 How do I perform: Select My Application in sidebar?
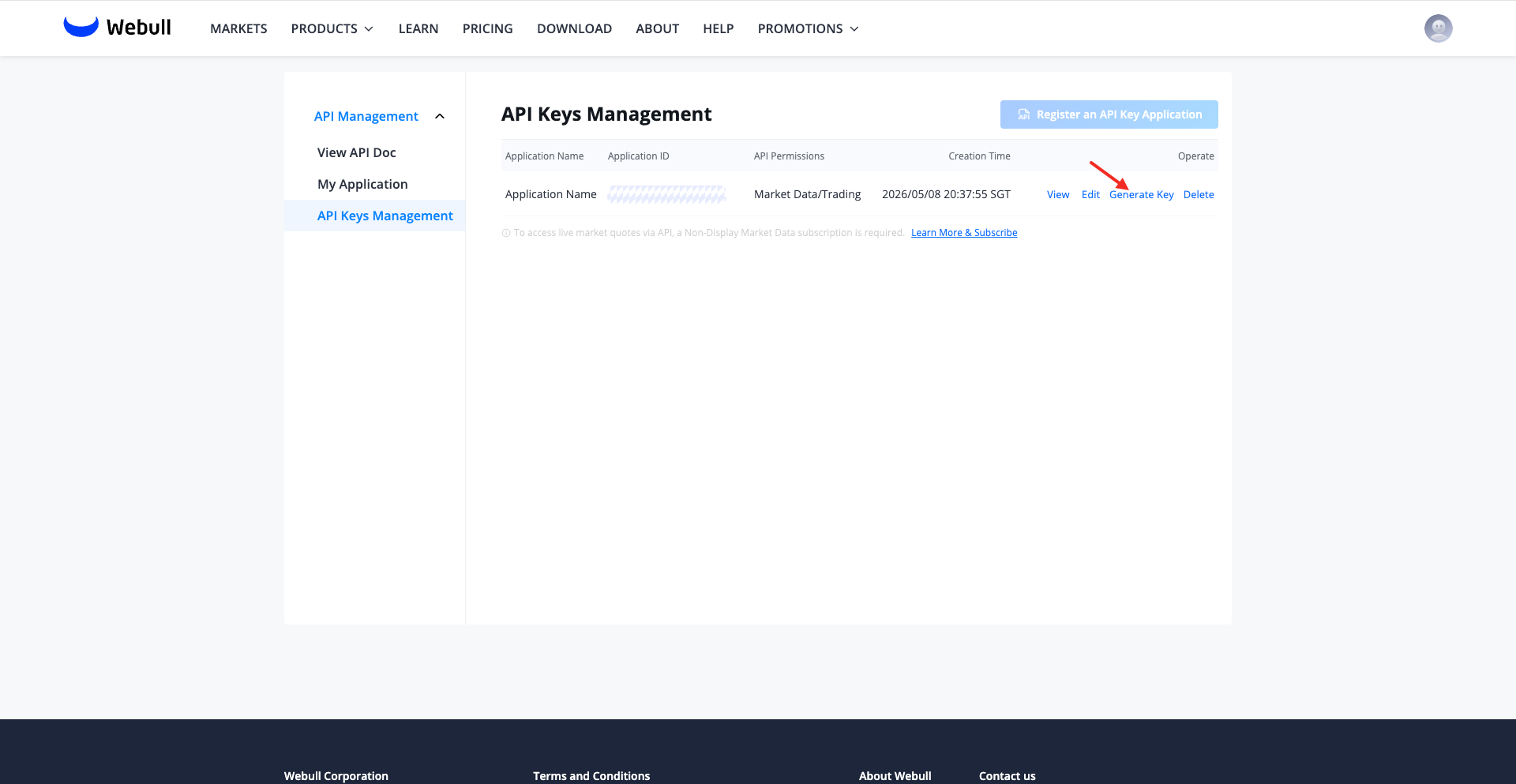pos(362,184)
